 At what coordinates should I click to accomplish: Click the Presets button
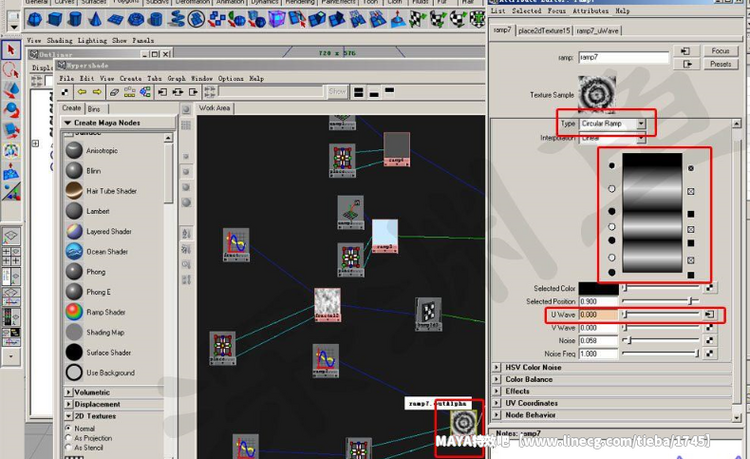(x=720, y=64)
